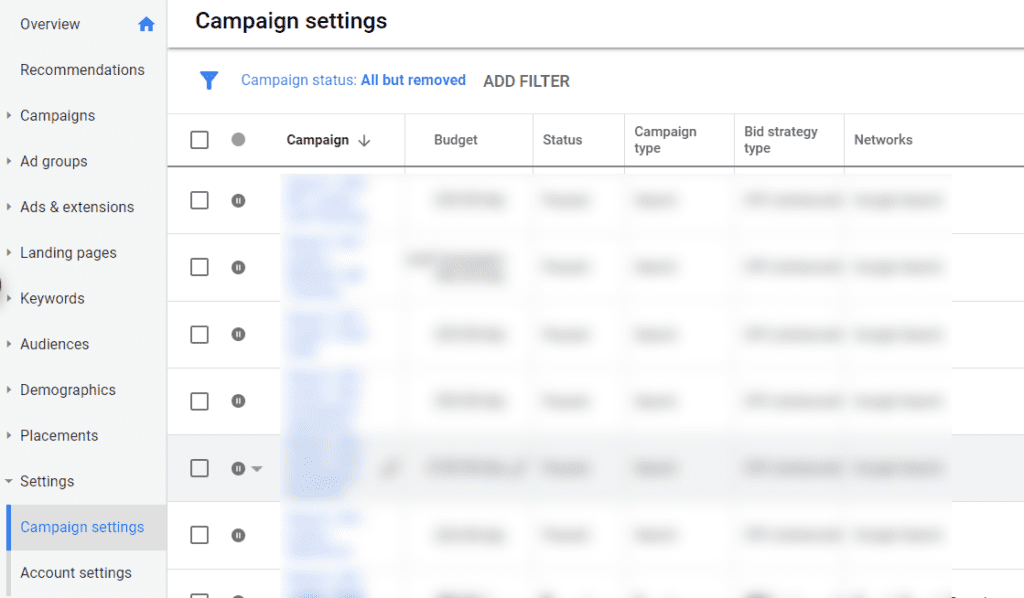Click the Budget column header
The height and width of the screenshot is (598, 1024).
click(x=456, y=140)
